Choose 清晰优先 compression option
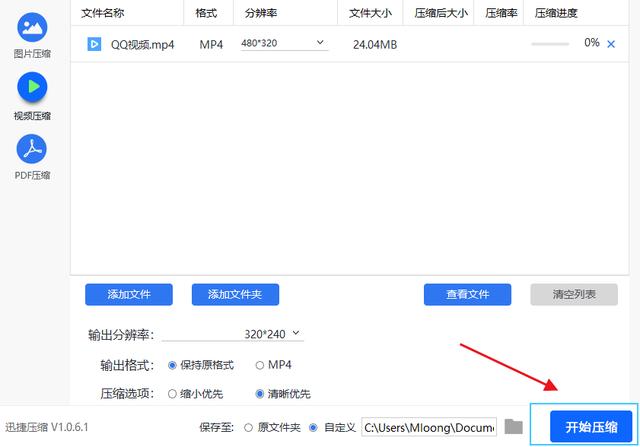This screenshot has height=447, width=640. [260, 394]
